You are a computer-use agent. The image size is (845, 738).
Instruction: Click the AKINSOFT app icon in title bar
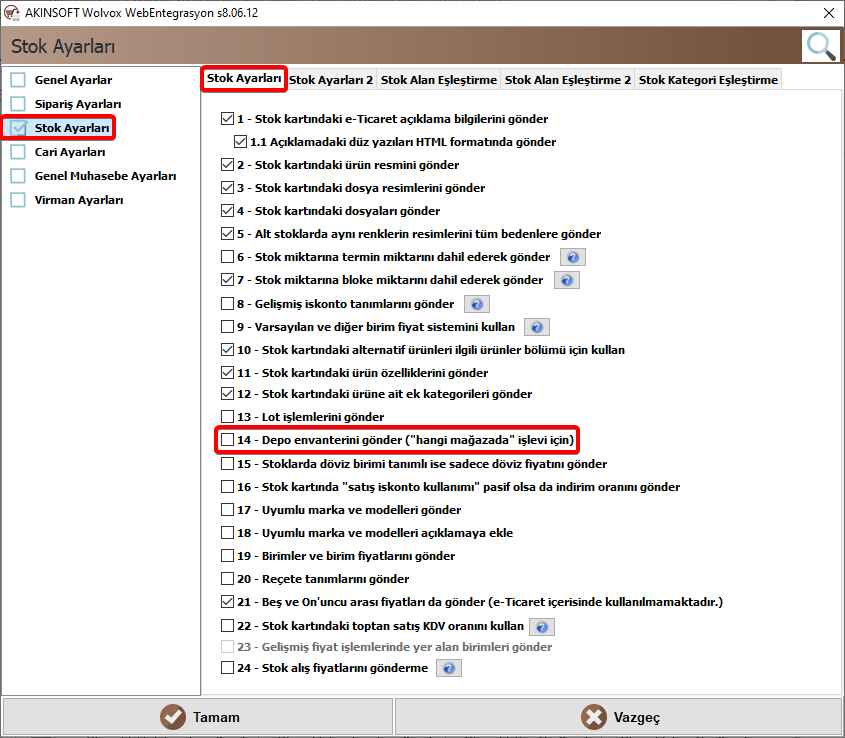pos(12,12)
